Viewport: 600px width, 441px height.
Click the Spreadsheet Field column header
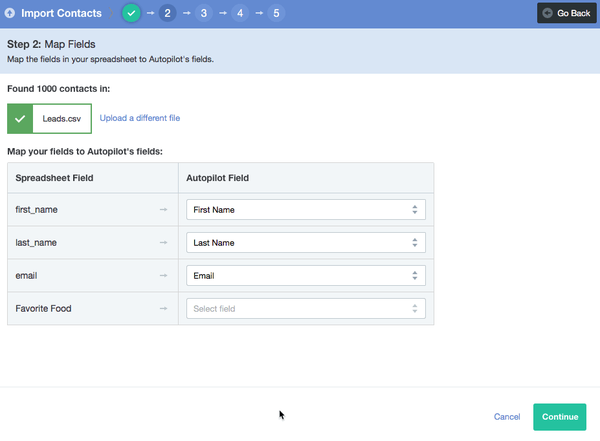coord(93,178)
